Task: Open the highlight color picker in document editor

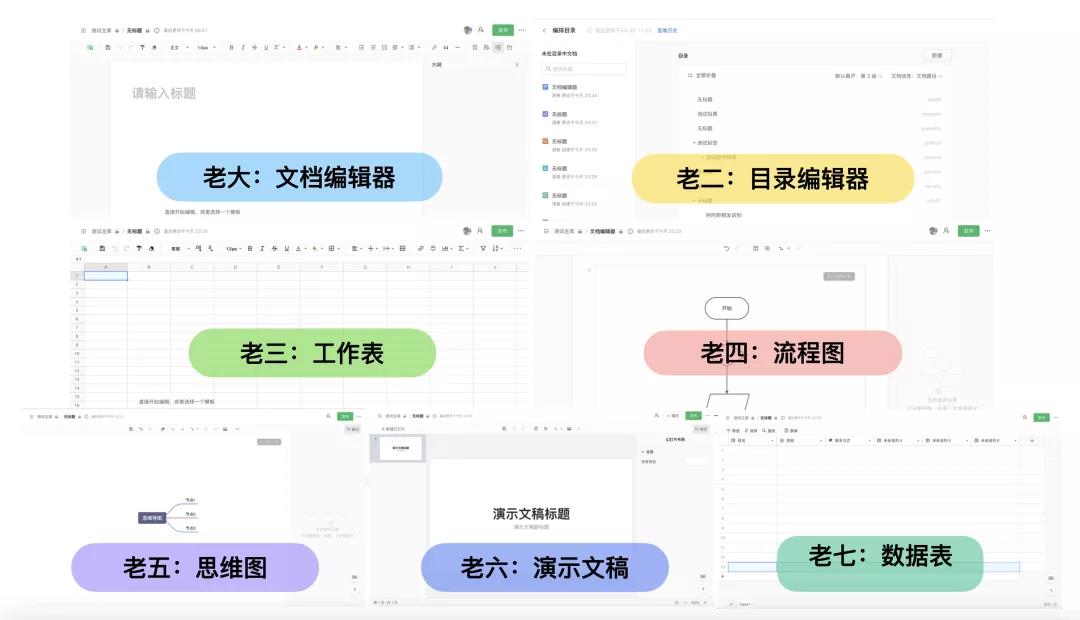Action: [x=318, y=48]
